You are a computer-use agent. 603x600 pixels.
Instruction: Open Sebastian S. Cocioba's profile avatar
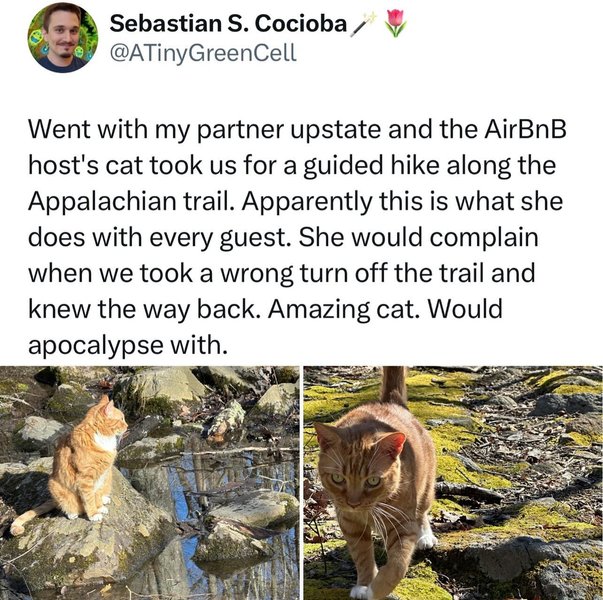[63, 37]
